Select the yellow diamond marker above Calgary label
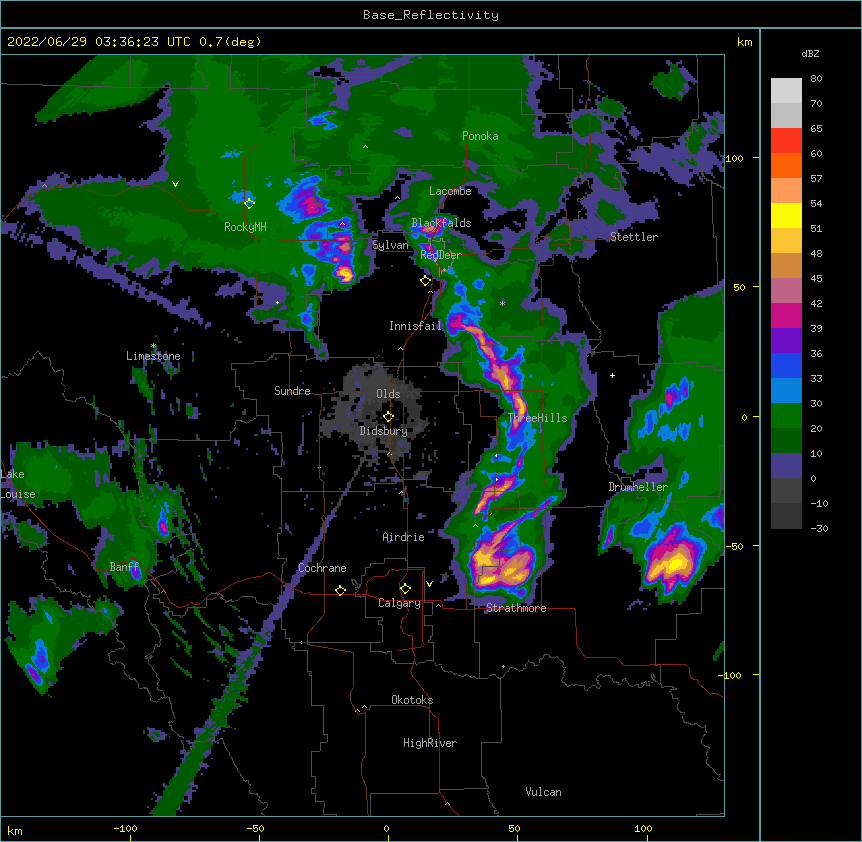Screen dimensions: 862x842 click(x=405, y=589)
